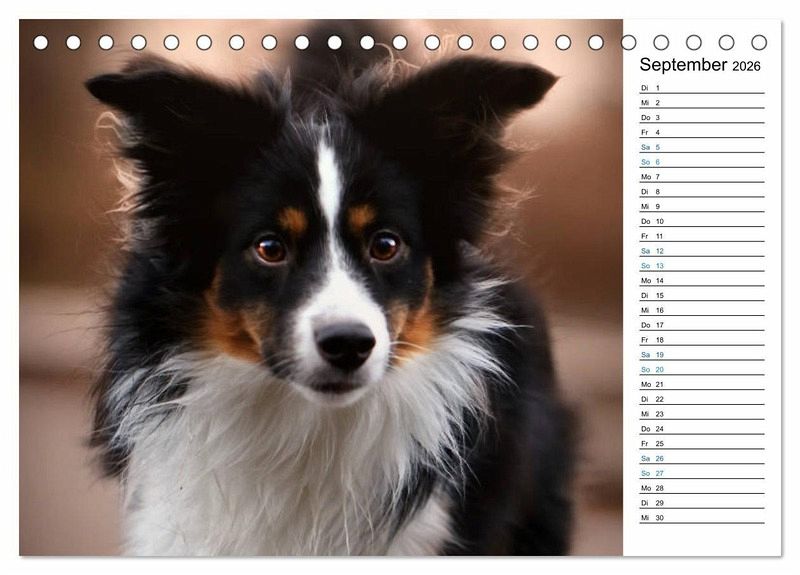Click the "September 2026" month heading

(x=700, y=65)
